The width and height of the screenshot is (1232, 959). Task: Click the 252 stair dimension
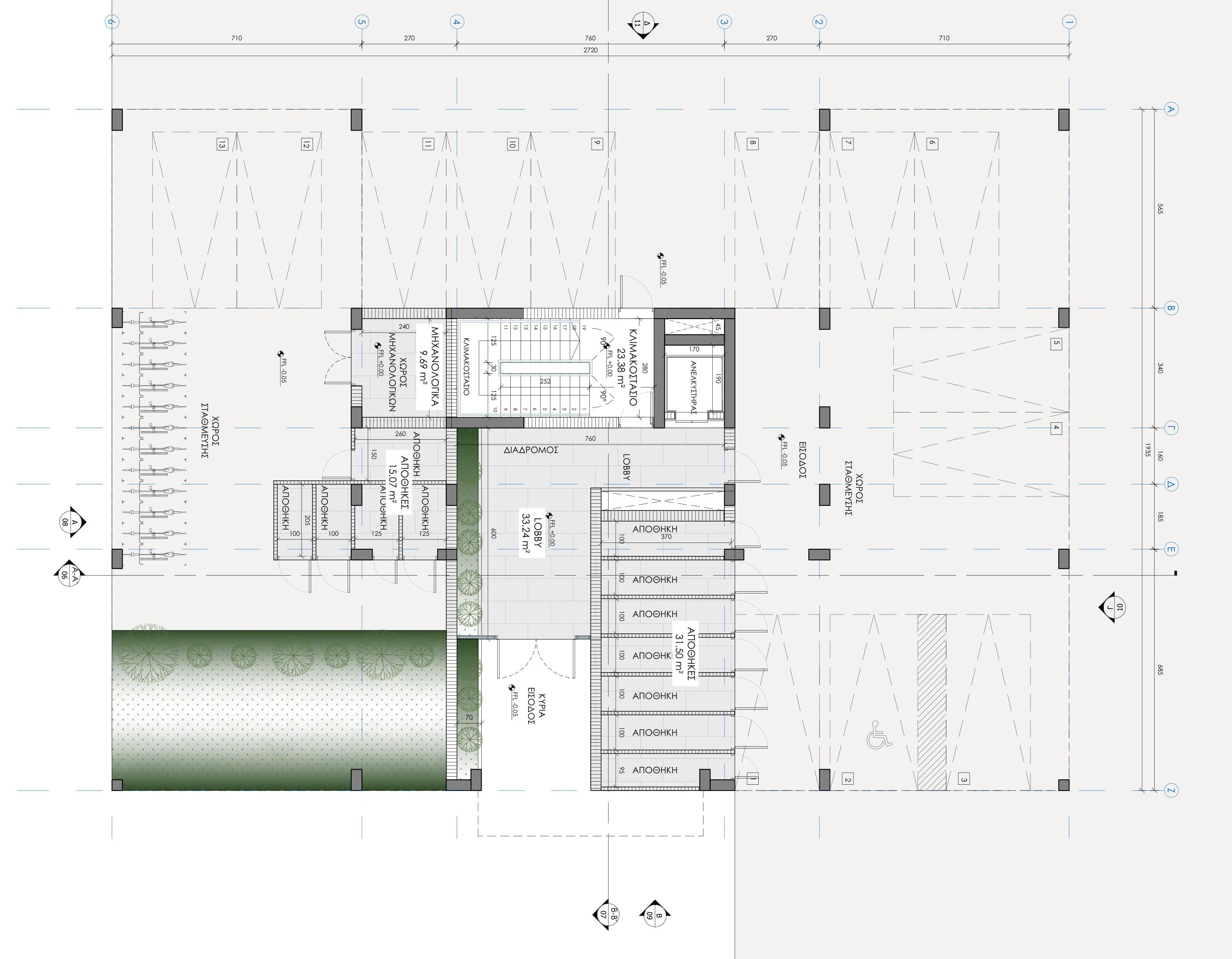[545, 381]
